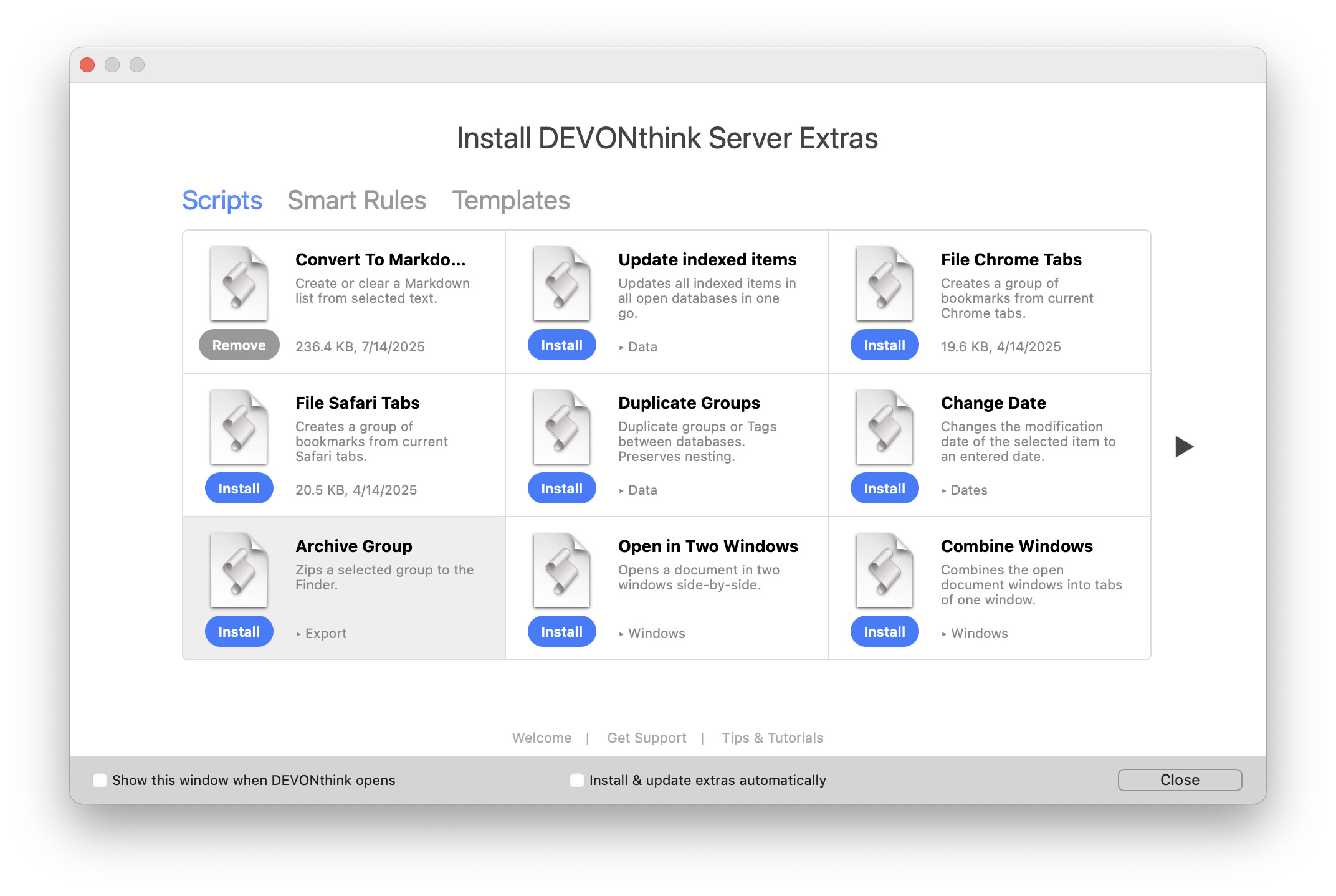Remove the Convert To Markdown script
The height and width of the screenshot is (896, 1336).
239,345
